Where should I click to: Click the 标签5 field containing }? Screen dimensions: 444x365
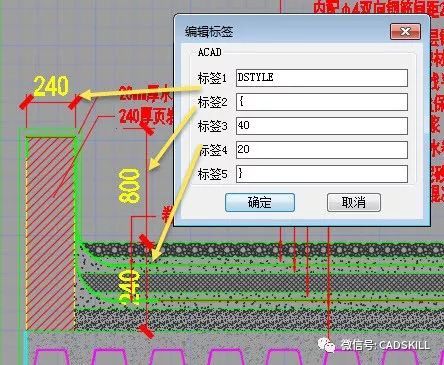coord(322,174)
